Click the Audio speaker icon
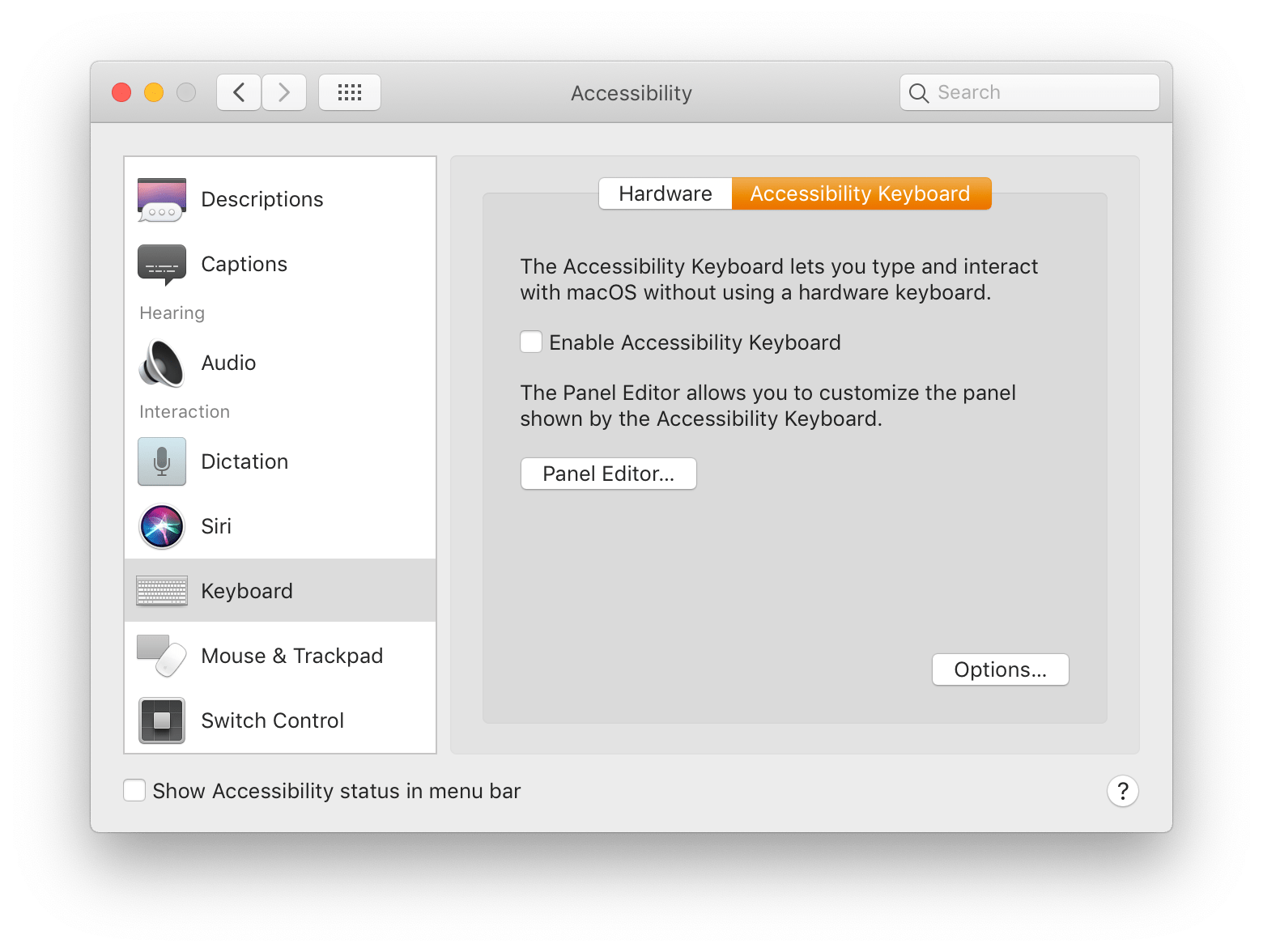This screenshot has height=952, width=1263. pyautogui.click(x=162, y=363)
